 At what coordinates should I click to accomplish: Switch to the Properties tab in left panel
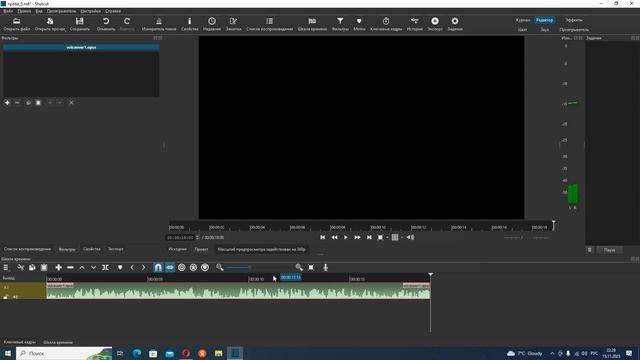(x=91, y=249)
